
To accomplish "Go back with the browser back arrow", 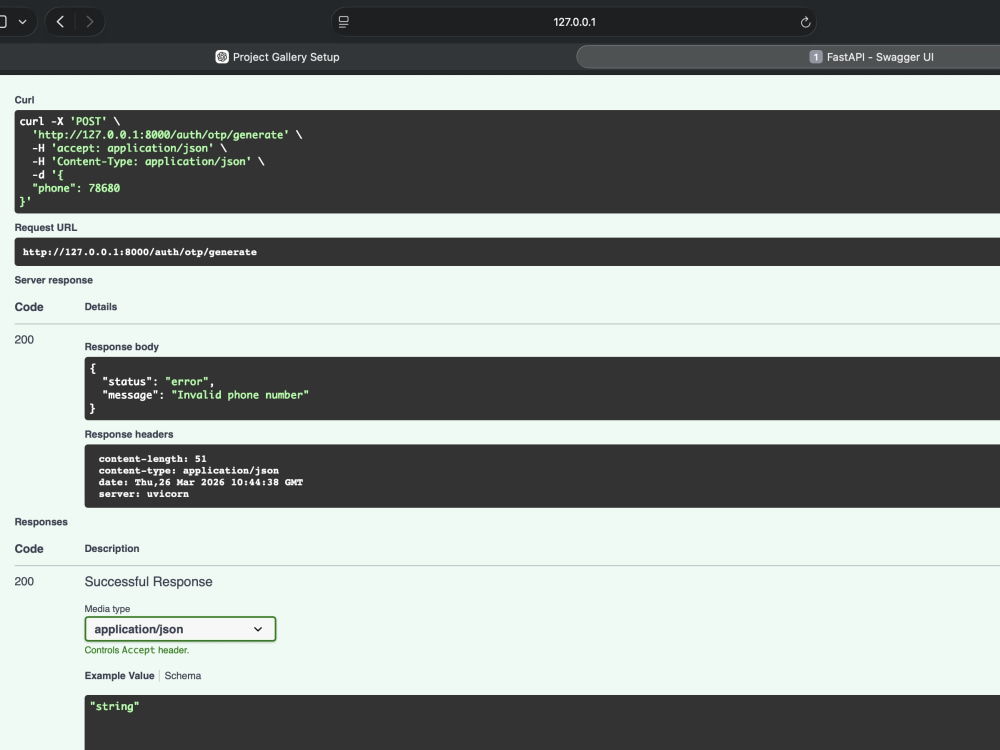I will tap(60, 22).
